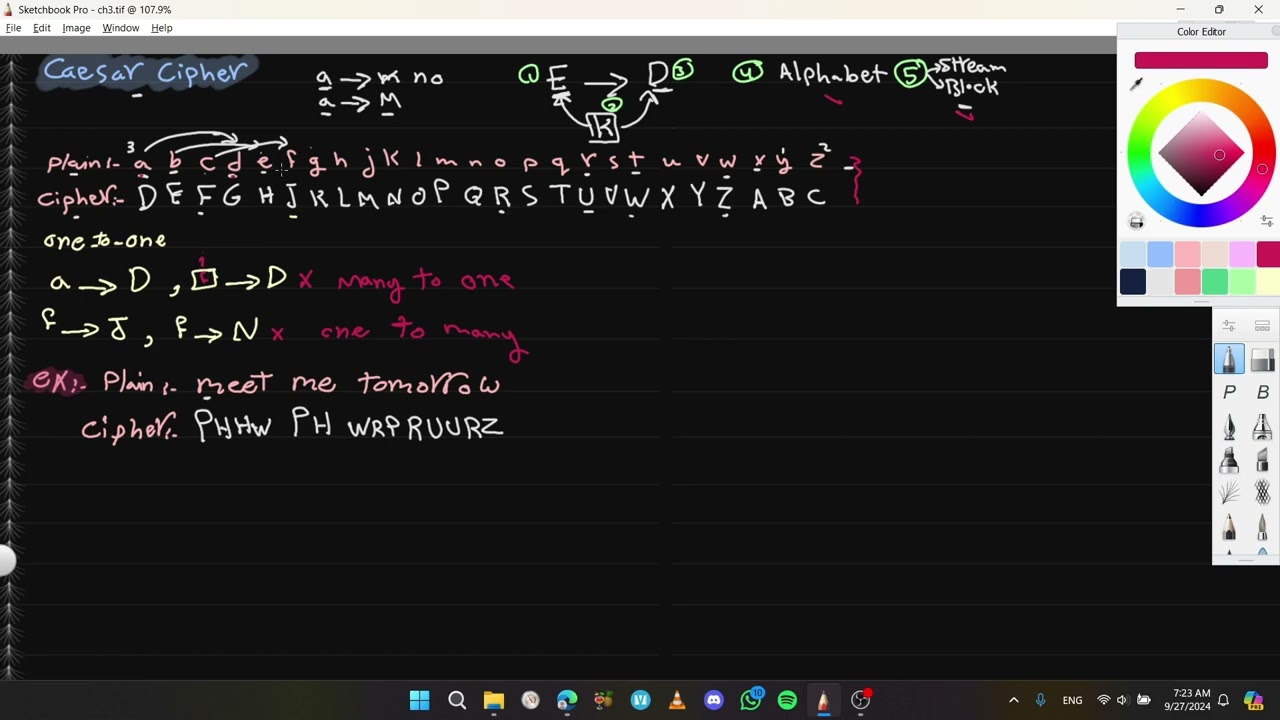
Task: Open the File menu
Action: coord(13,28)
